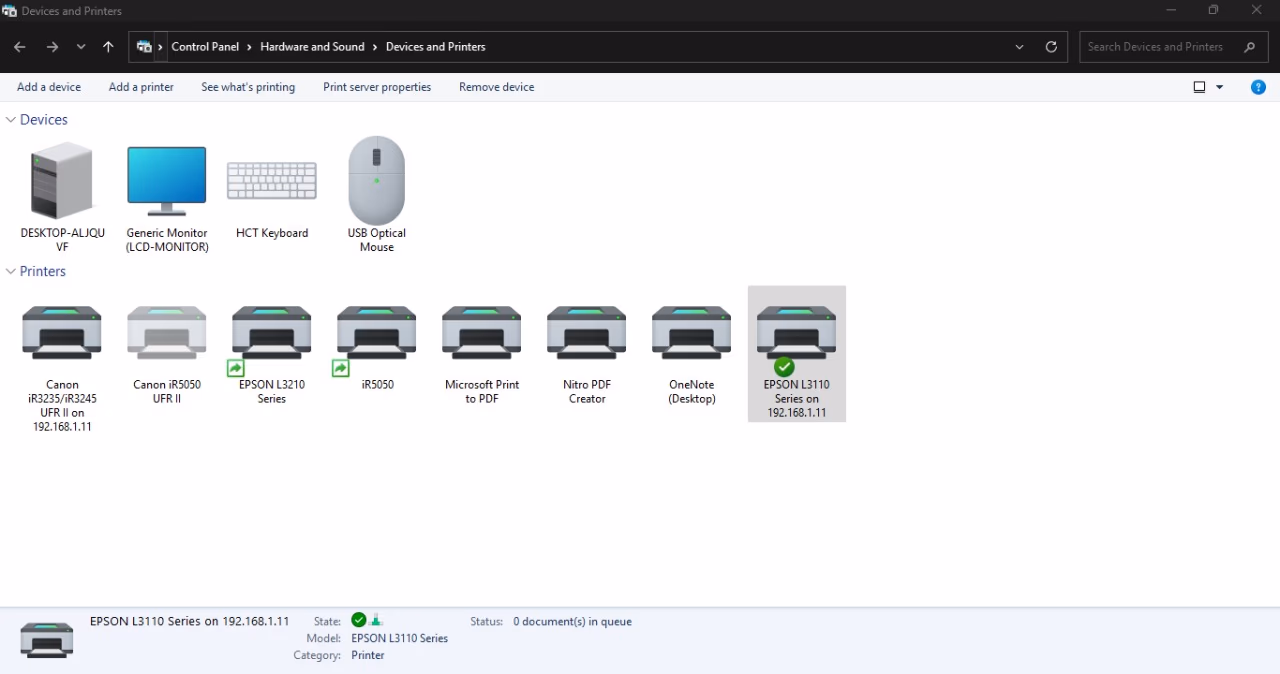The width and height of the screenshot is (1280, 674).
Task: Select the EPSON L3210 Series printer icon
Action: tap(272, 333)
